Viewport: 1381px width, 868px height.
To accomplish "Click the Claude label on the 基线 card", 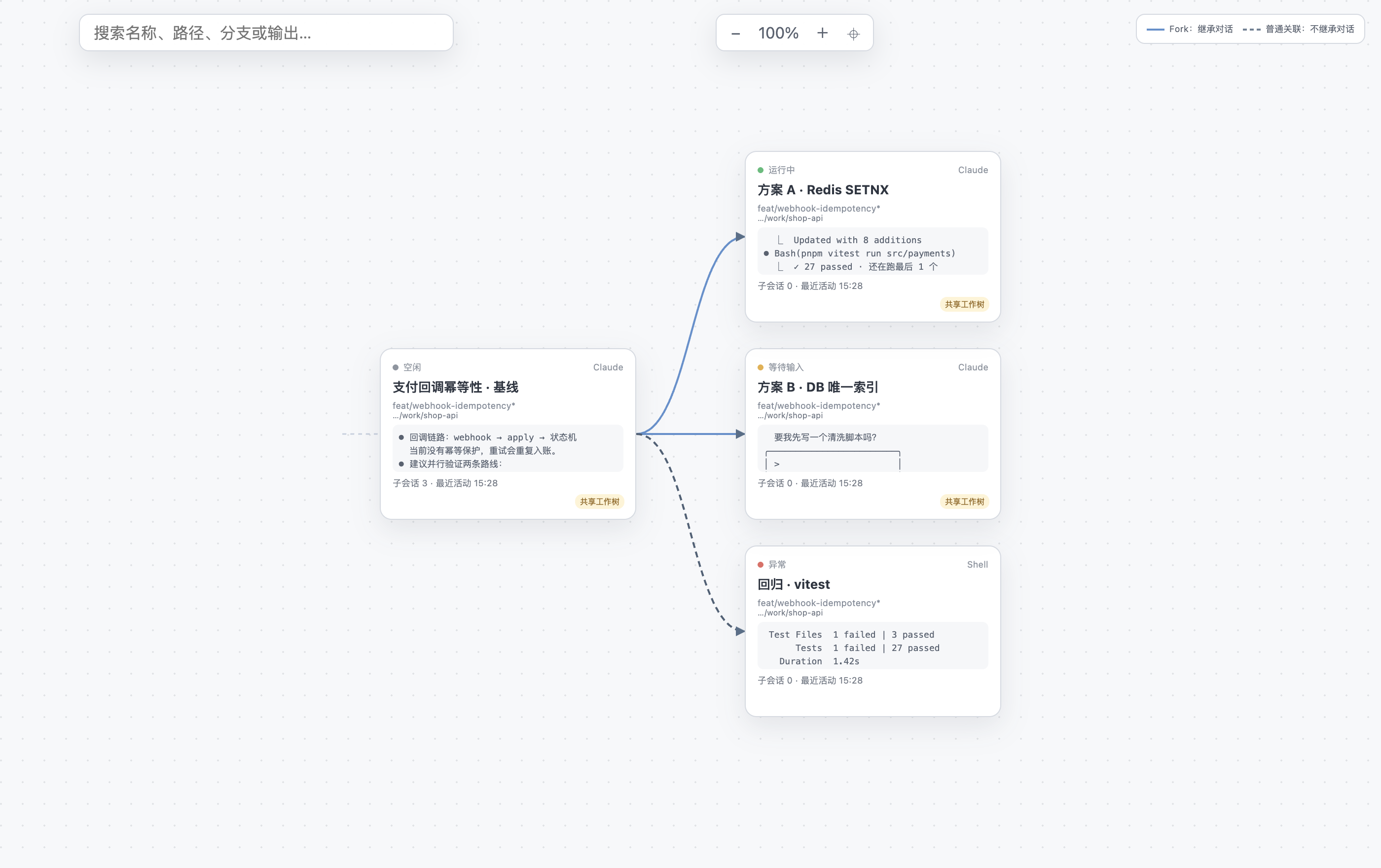I will pyautogui.click(x=608, y=367).
